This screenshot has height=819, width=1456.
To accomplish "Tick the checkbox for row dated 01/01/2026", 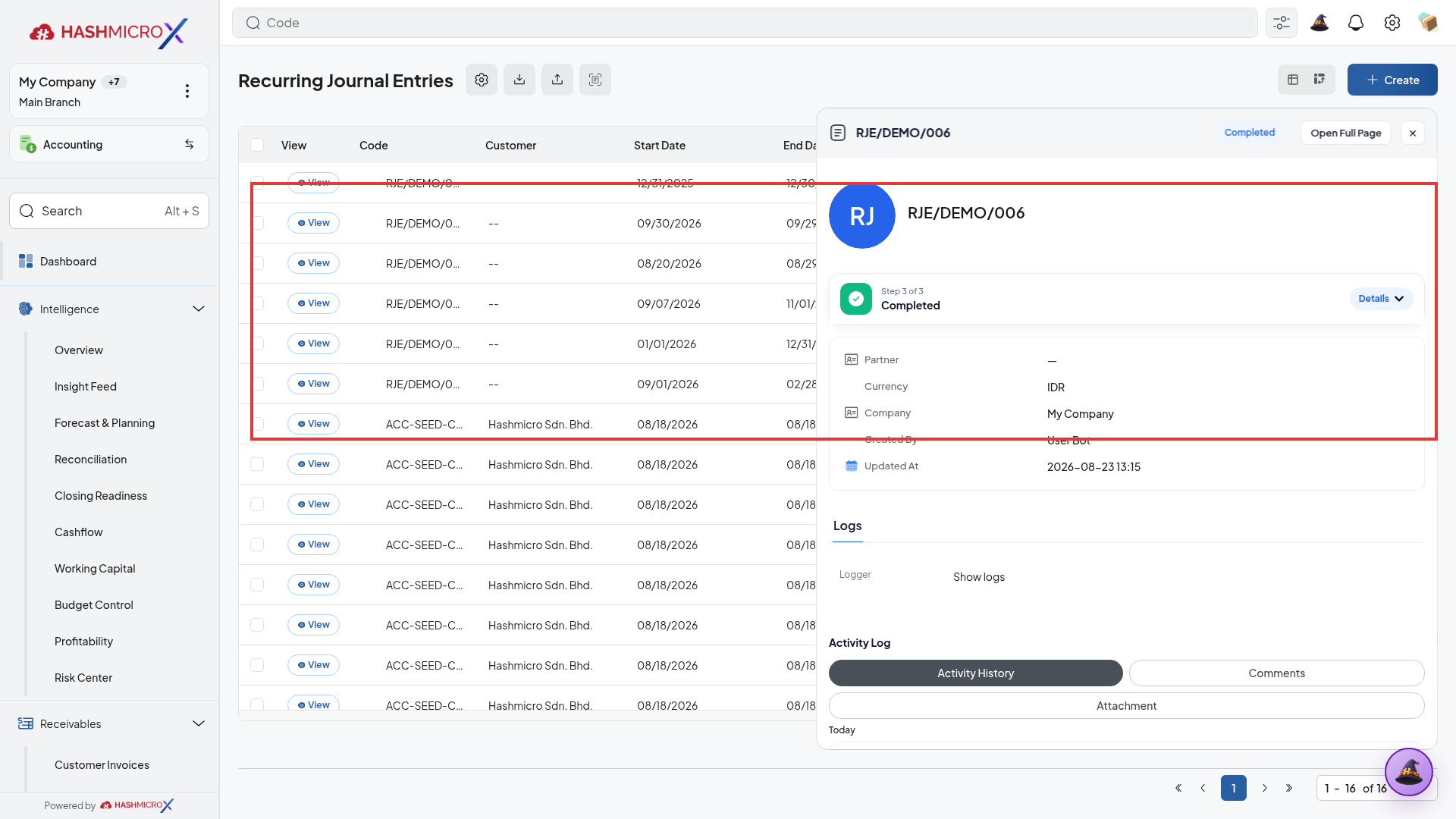I will pos(257,344).
